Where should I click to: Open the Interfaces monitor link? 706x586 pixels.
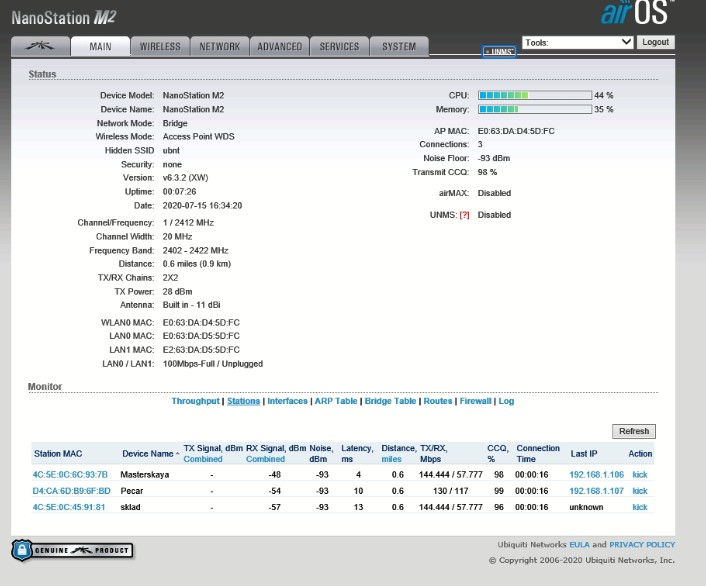click(287, 401)
